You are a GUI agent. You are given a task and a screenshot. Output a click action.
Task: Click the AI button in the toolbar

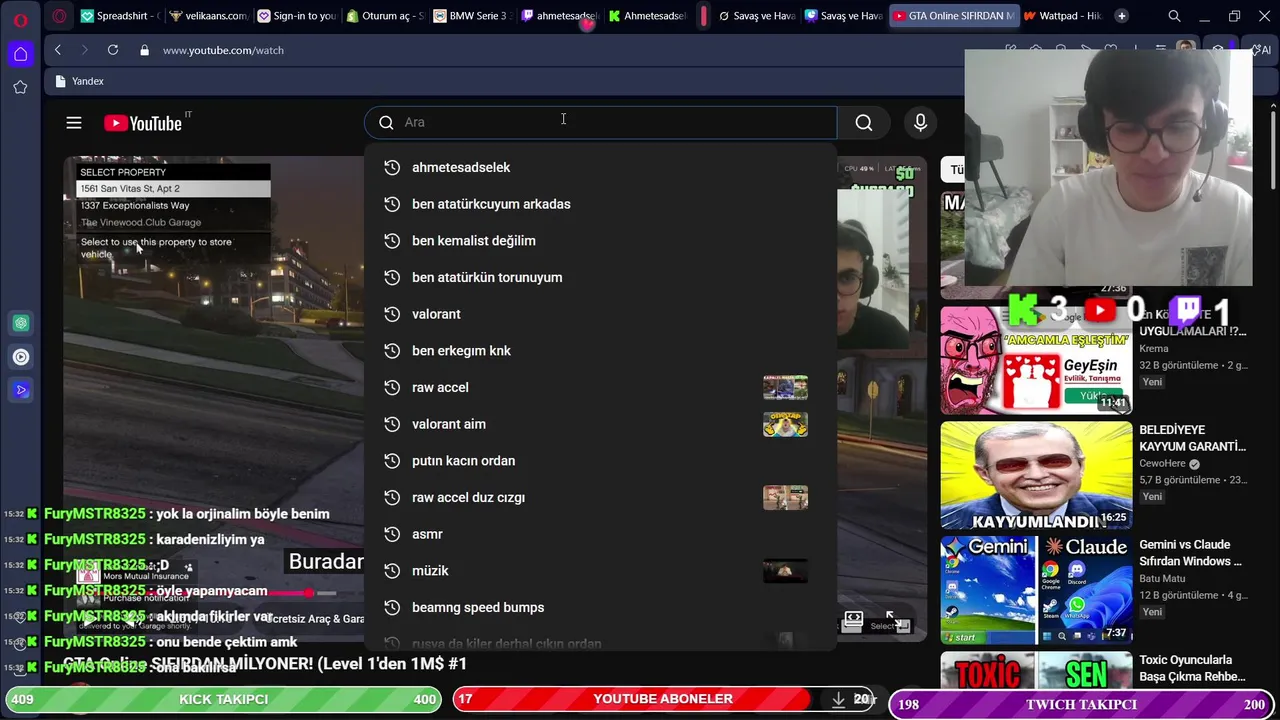coord(1263,50)
